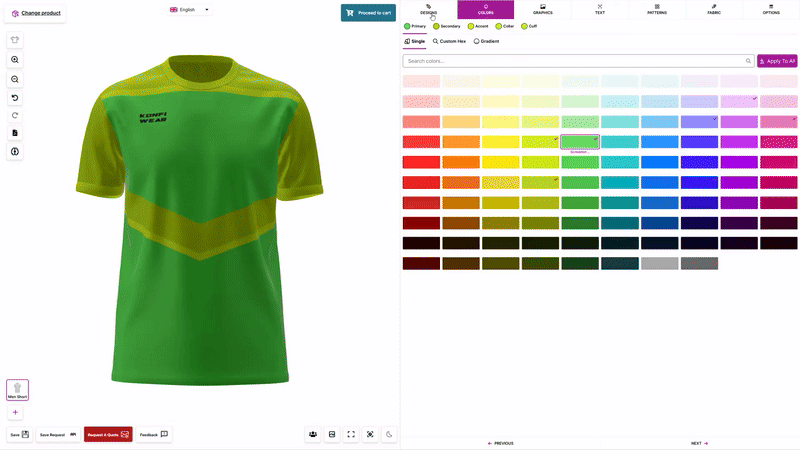Switch to Gradient color mode
This screenshot has width=800, height=450.
[x=486, y=41]
